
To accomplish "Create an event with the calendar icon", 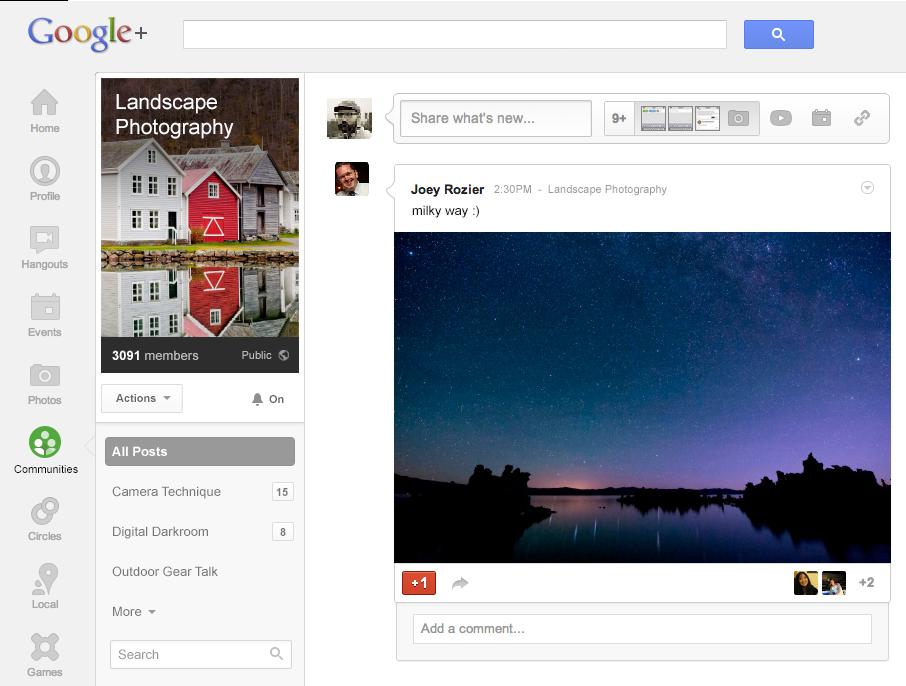I will click(821, 118).
